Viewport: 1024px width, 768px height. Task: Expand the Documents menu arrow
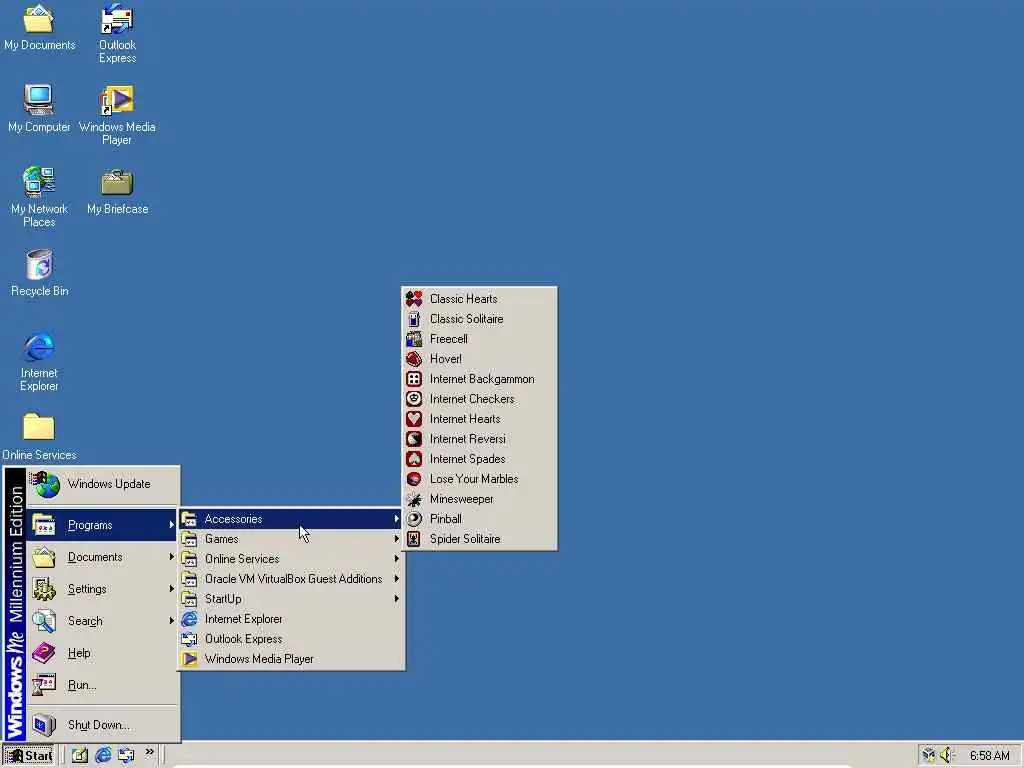(x=171, y=557)
